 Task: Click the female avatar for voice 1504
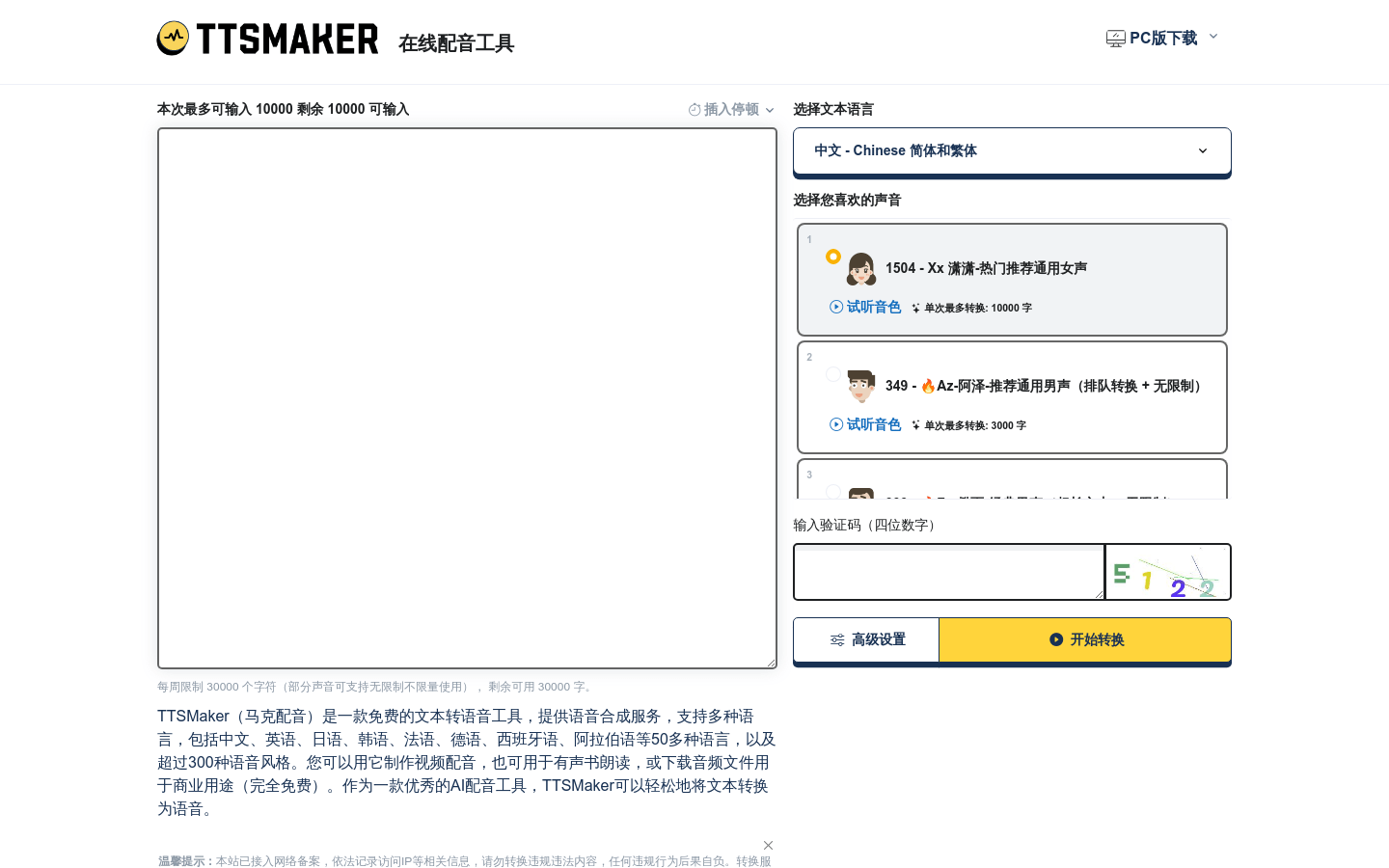(x=861, y=269)
